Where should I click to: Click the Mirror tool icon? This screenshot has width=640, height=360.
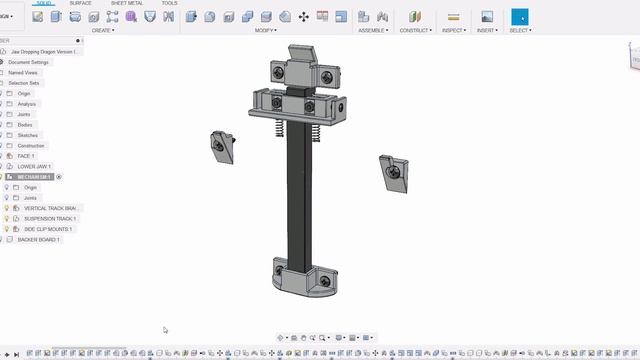pyautogui.click(x=169, y=17)
